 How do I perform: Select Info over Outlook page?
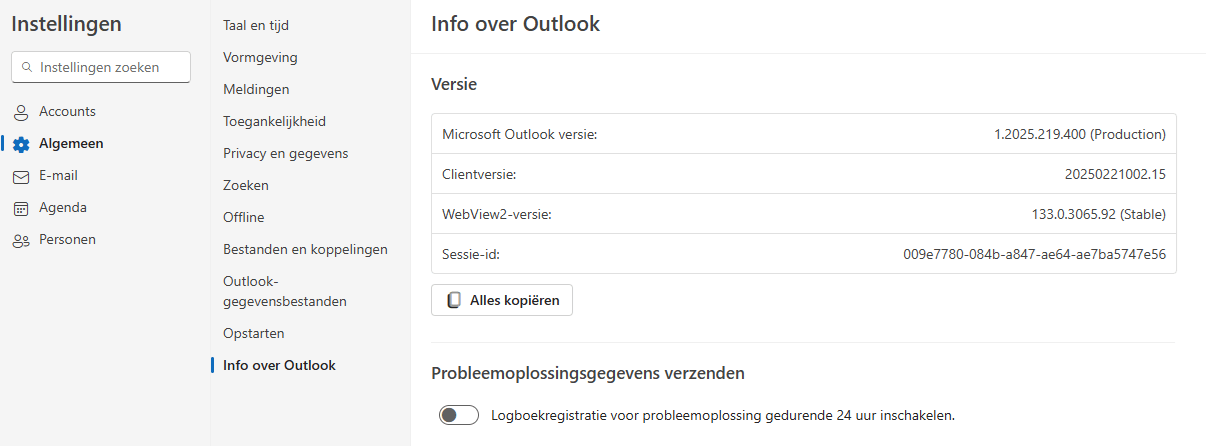pos(279,365)
